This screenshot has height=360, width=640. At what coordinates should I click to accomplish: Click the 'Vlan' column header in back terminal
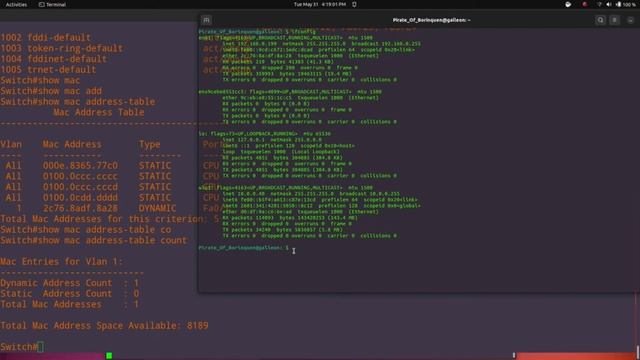click(x=11, y=144)
